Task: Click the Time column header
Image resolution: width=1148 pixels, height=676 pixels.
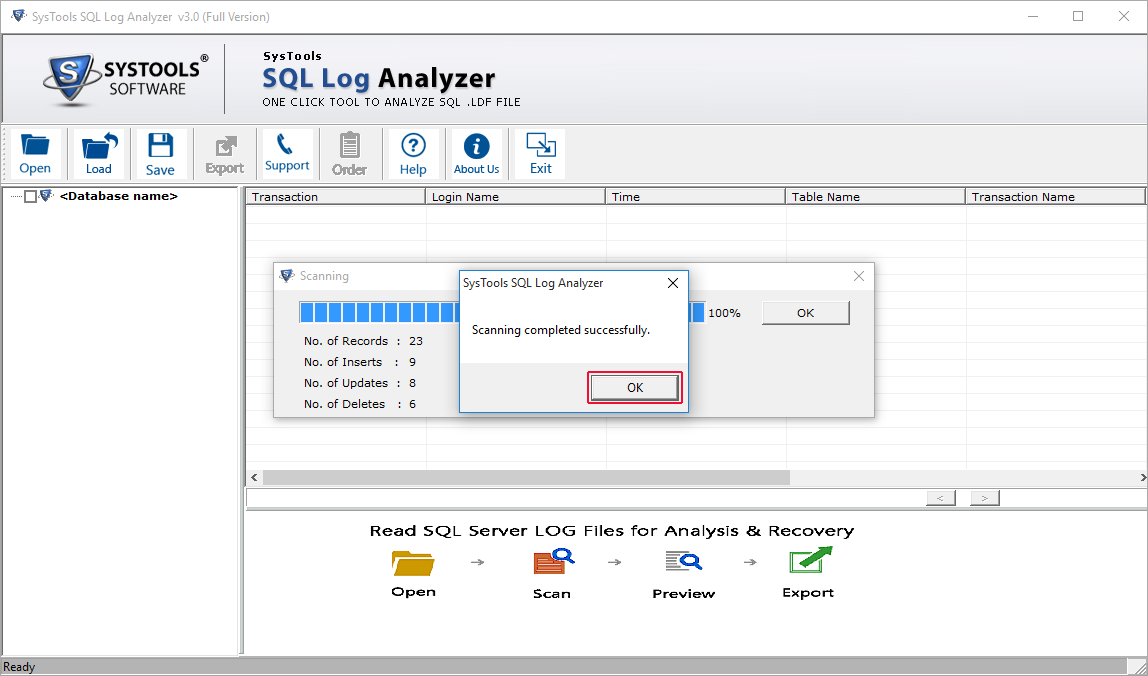Action: tap(696, 196)
